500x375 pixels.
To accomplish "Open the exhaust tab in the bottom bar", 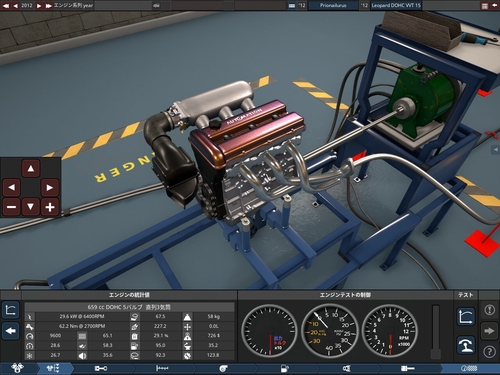I will (408, 368).
